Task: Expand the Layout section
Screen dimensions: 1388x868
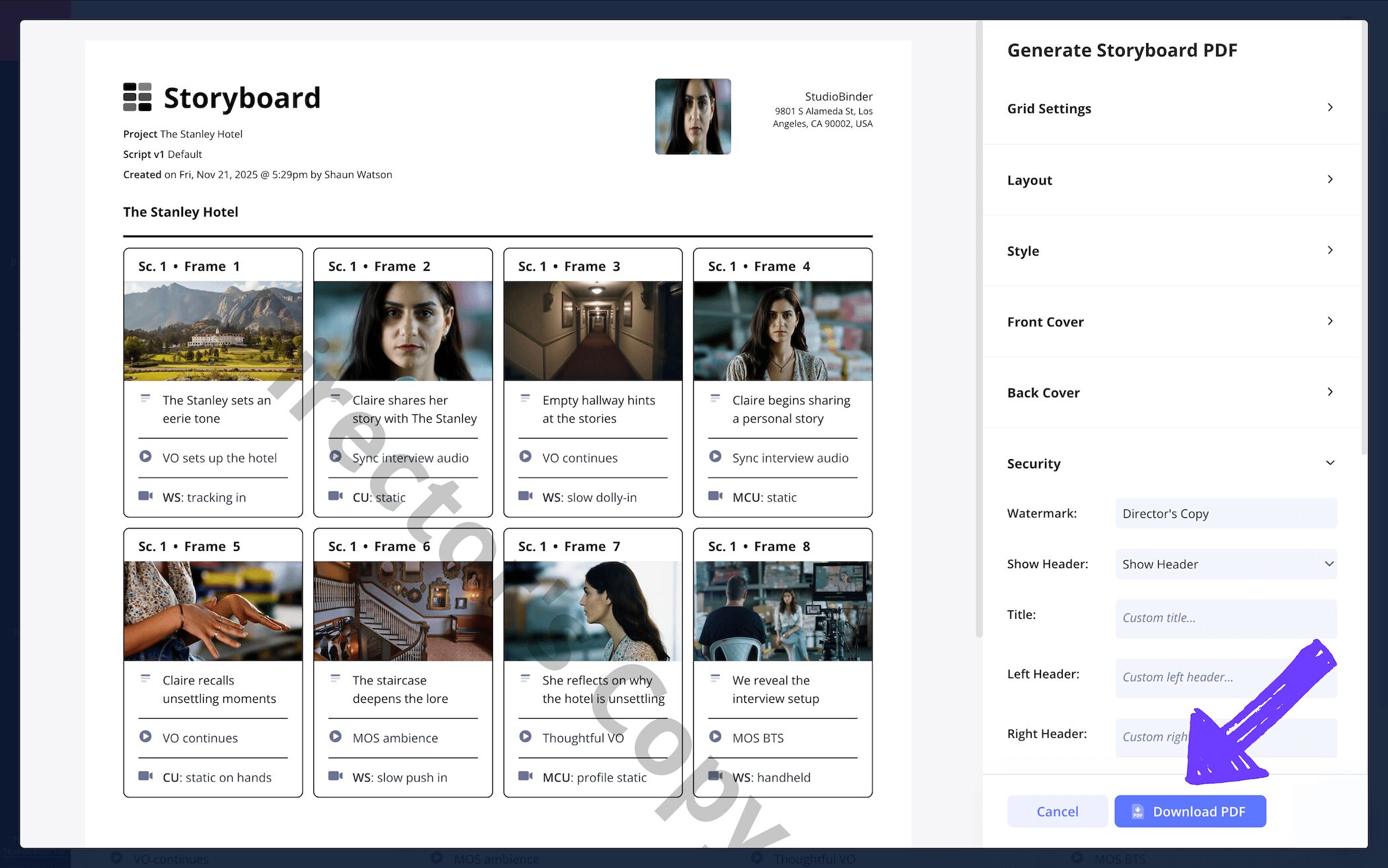Action: pyautogui.click(x=1170, y=180)
